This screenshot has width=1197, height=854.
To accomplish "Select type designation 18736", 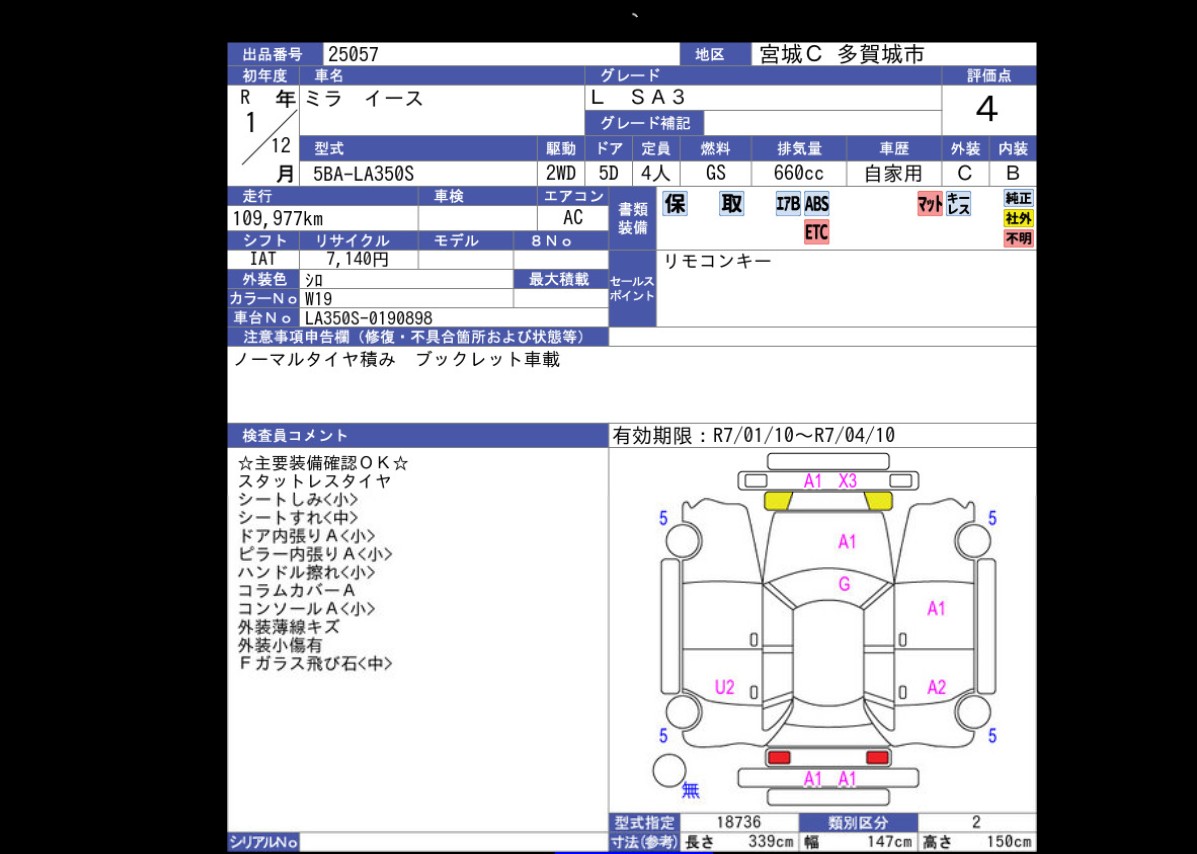I will point(738,823).
